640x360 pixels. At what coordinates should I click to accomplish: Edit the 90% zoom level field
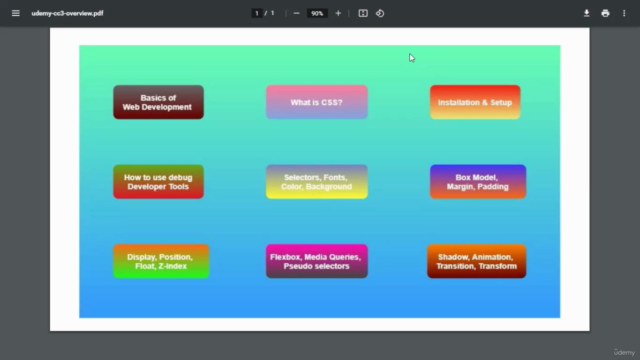pos(317,13)
